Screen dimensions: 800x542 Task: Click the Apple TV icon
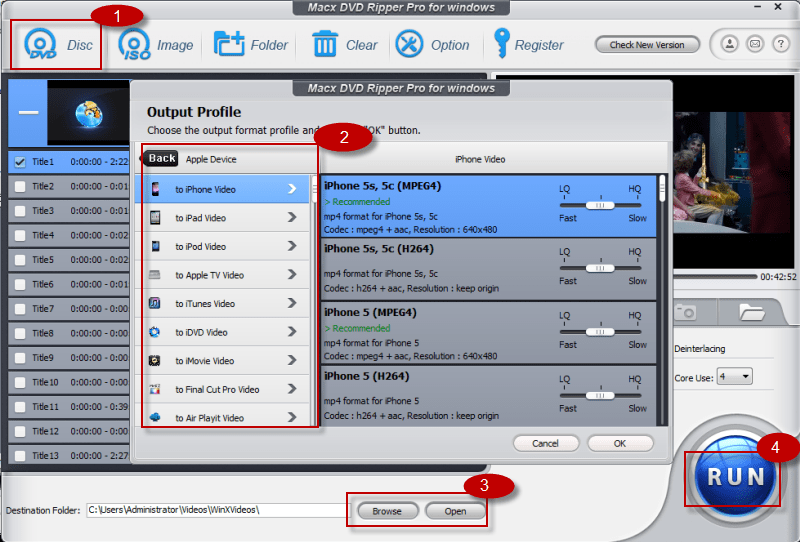pyautogui.click(x=155, y=275)
